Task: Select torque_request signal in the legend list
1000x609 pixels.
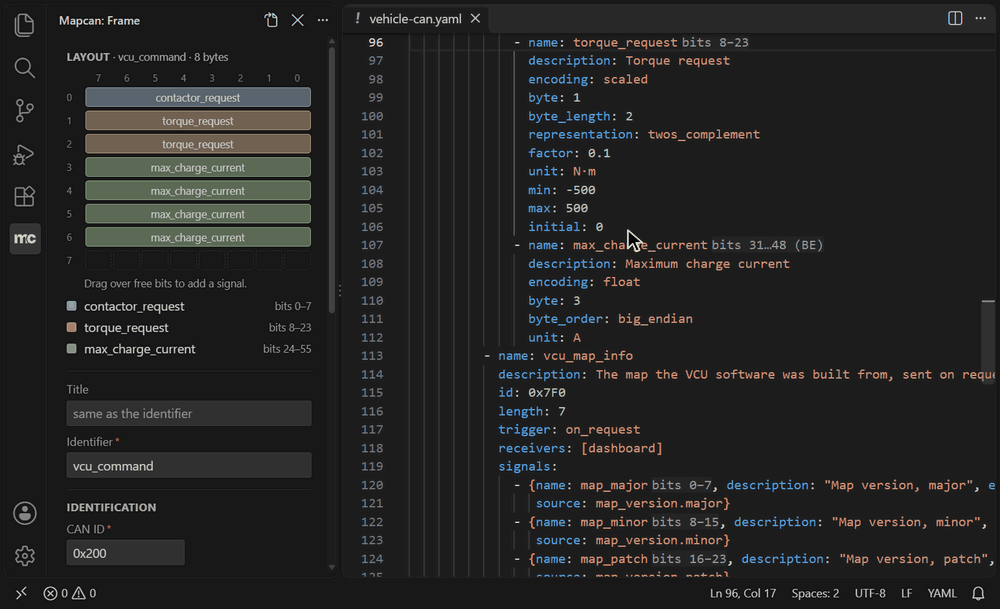Action: [189, 327]
